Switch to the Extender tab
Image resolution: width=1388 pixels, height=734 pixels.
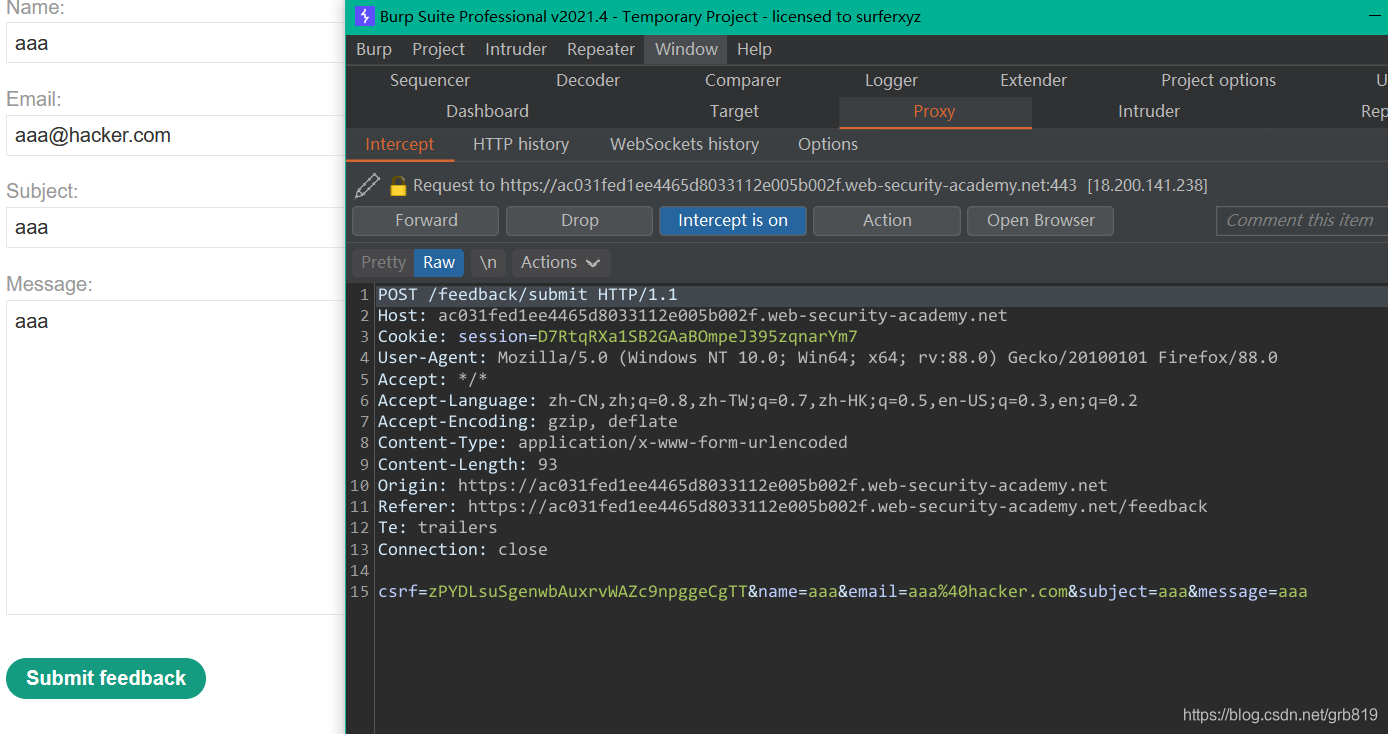coord(1033,80)
